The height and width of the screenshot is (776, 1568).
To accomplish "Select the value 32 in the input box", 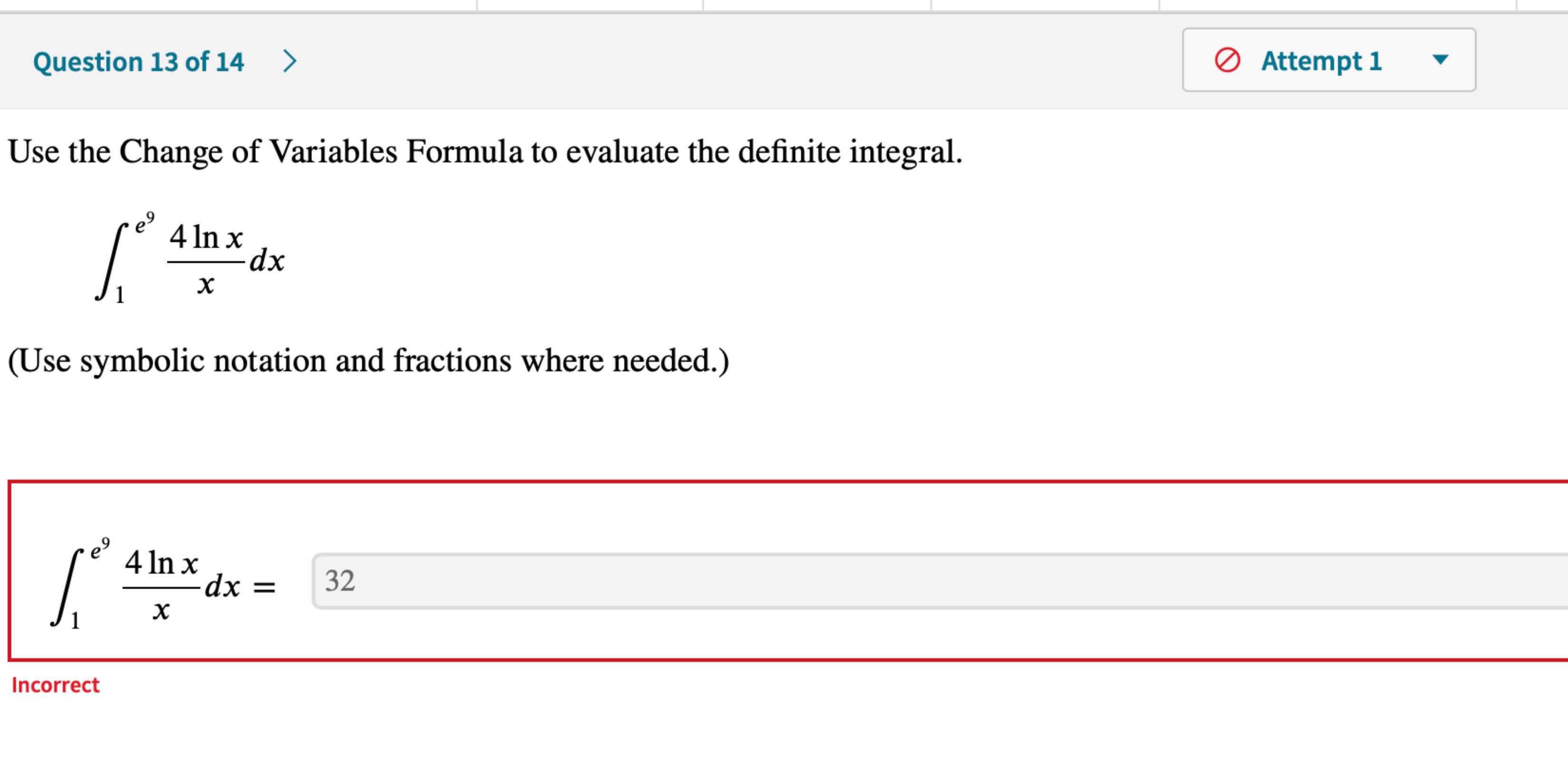I will tap(340, 583).
